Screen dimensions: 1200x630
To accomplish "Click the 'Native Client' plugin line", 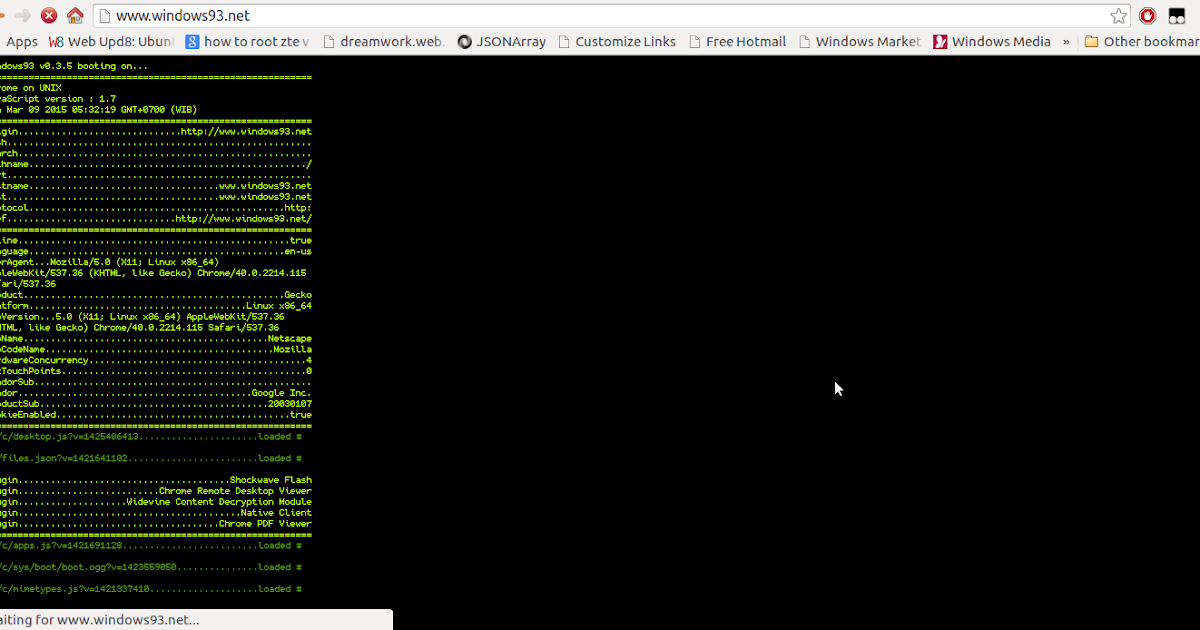I will pos(156,513).
